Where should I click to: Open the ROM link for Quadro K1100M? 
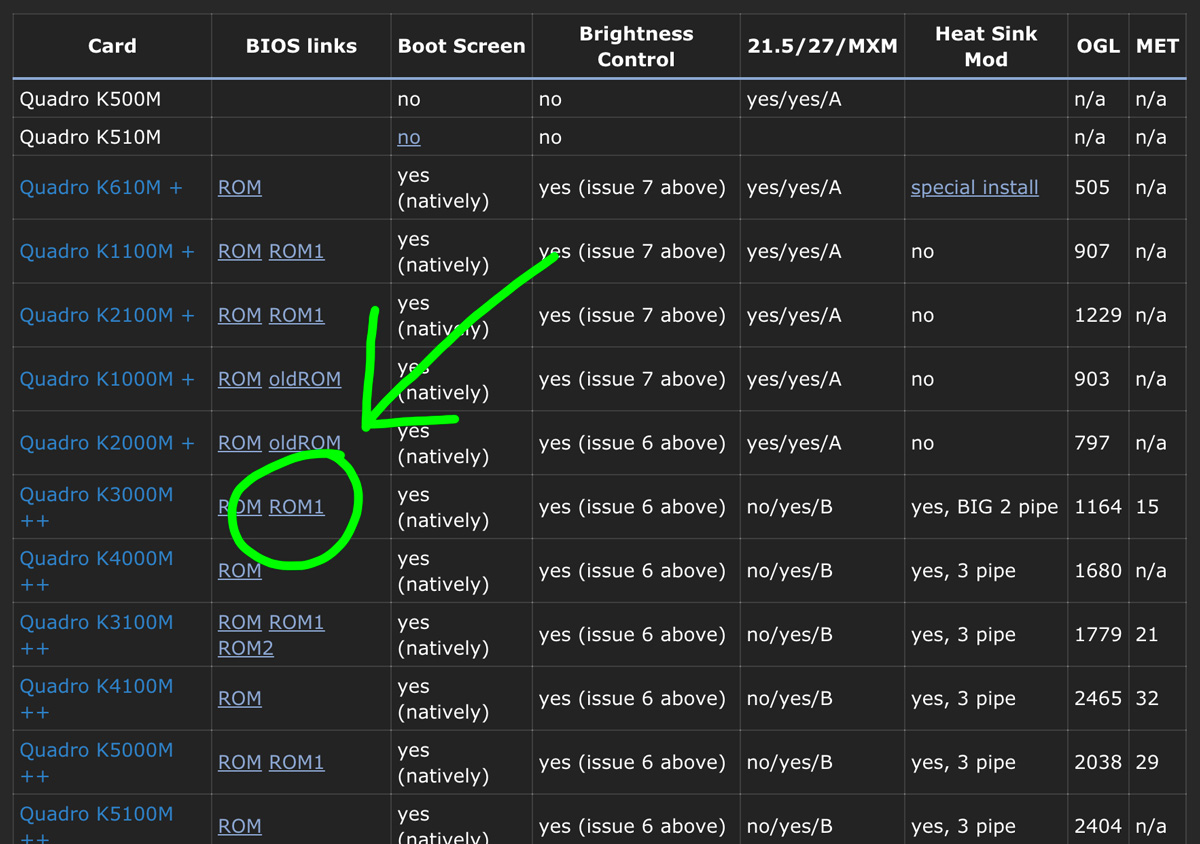240,251
